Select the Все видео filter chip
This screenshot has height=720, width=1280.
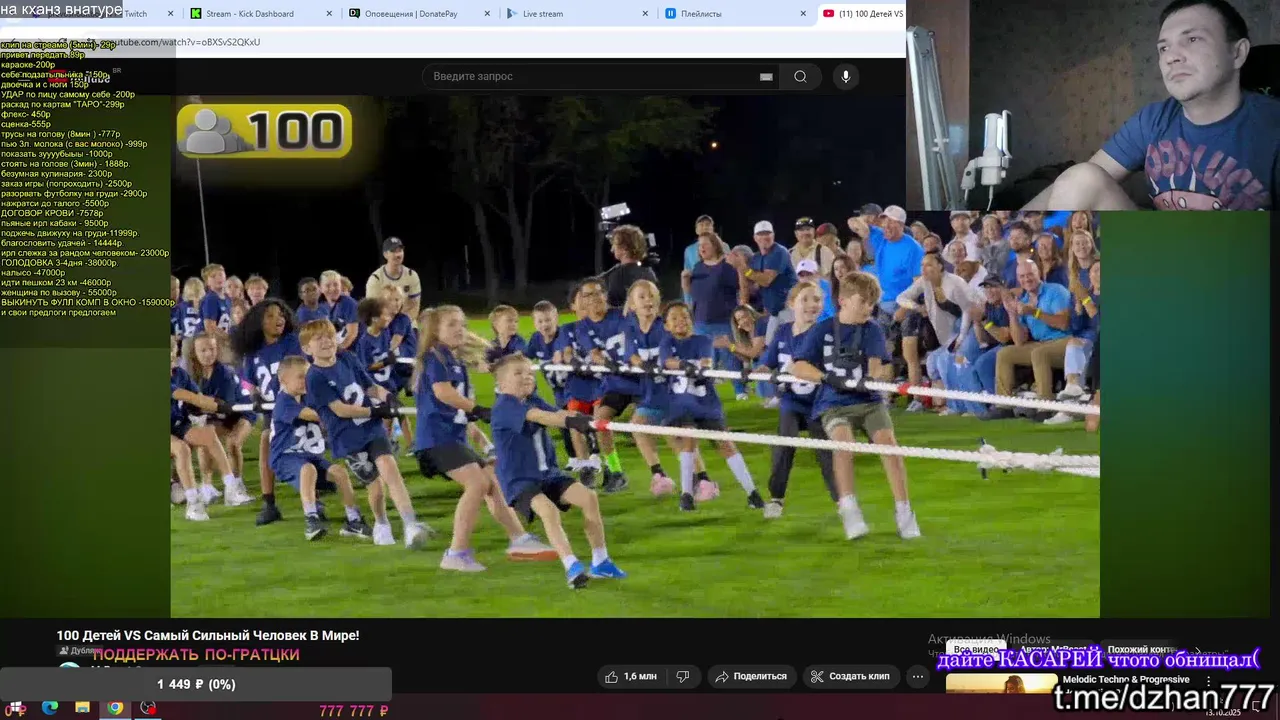point(976,650)
